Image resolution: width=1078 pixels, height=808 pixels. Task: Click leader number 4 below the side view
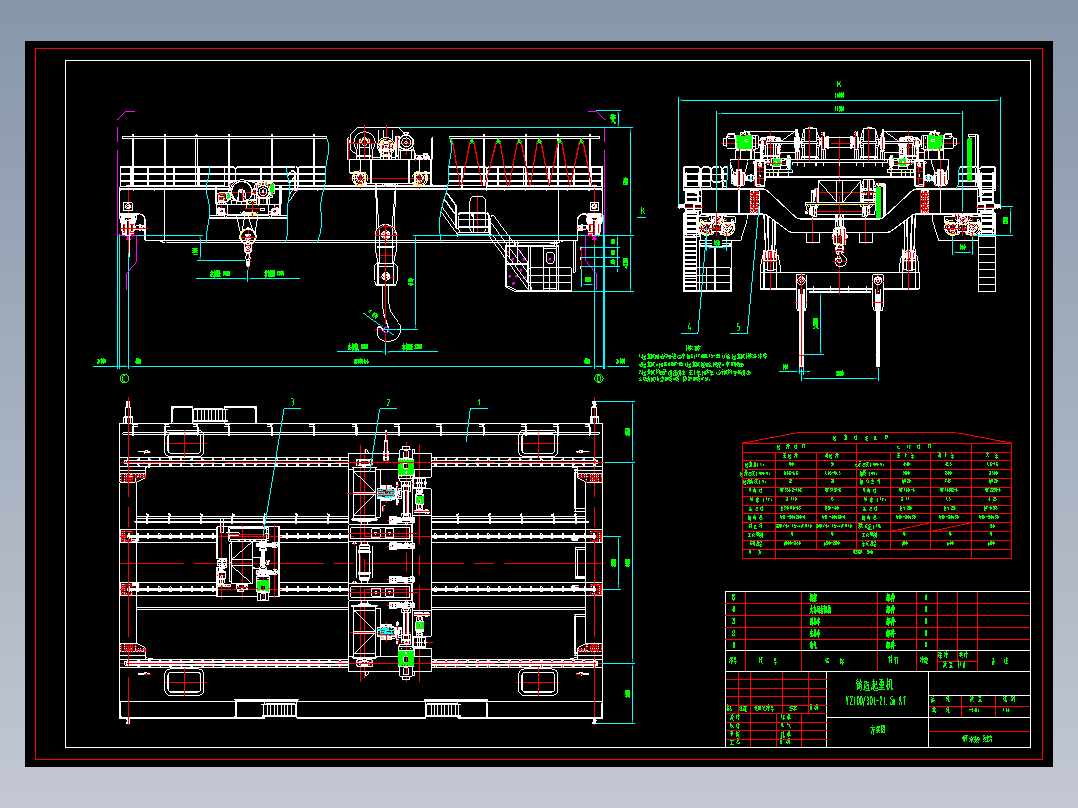click(x=690, y=327)
